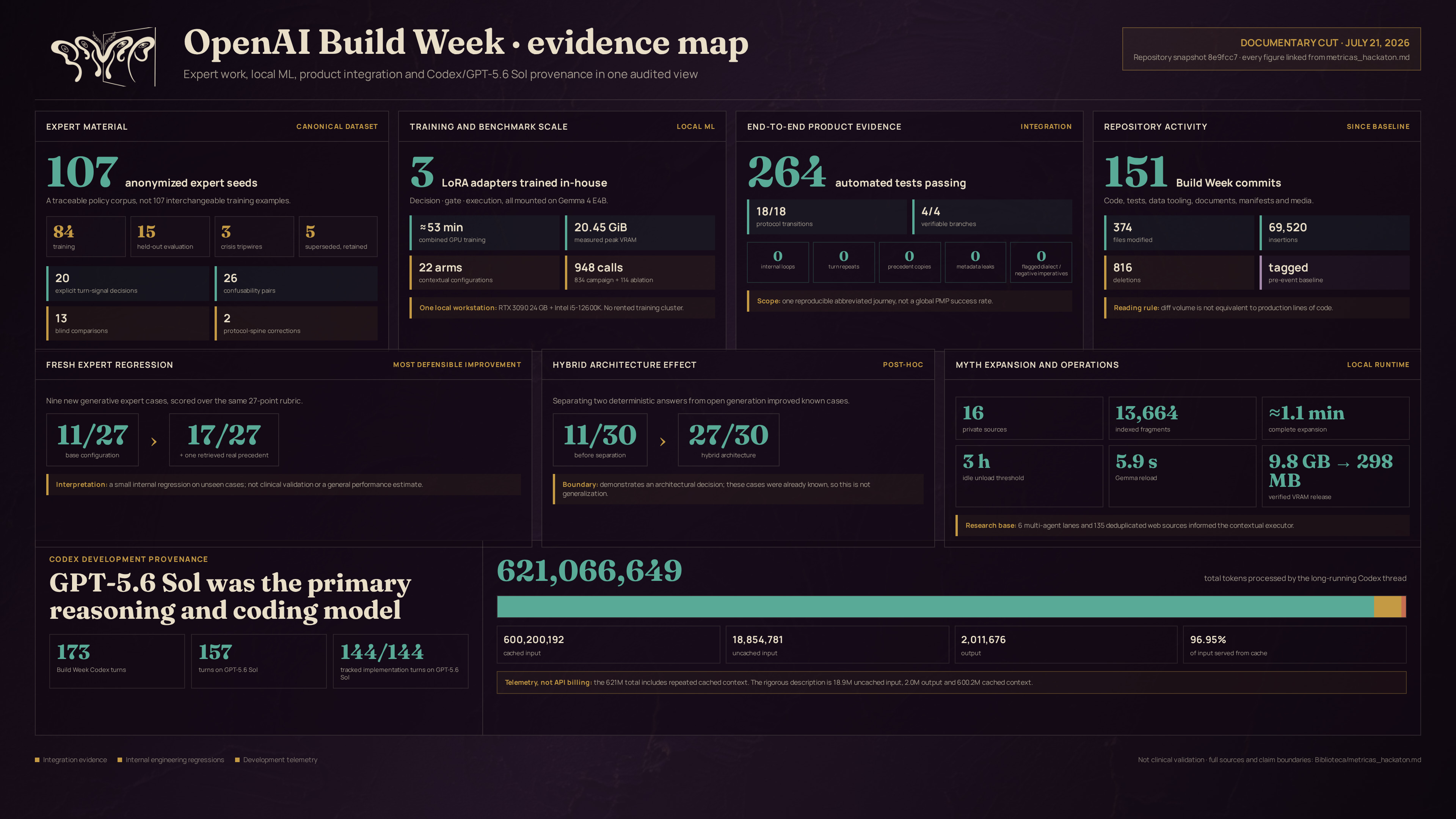1456x819 pixels.
Task: Click the 69,520 insertions tile
Action: [1335, 233]
